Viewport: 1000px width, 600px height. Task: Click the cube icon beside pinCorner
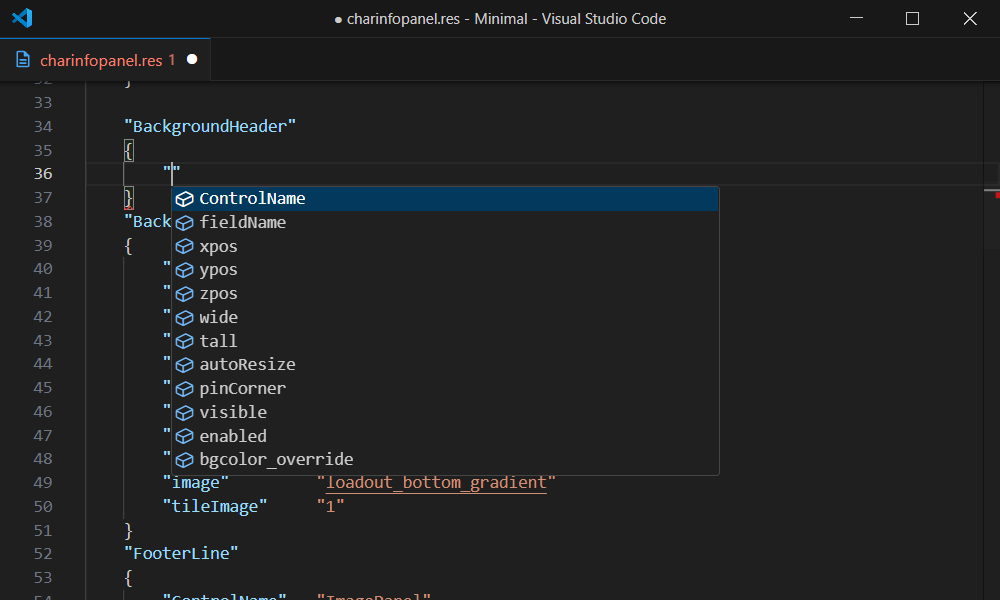pyautogui.click(x=184, y=389)
